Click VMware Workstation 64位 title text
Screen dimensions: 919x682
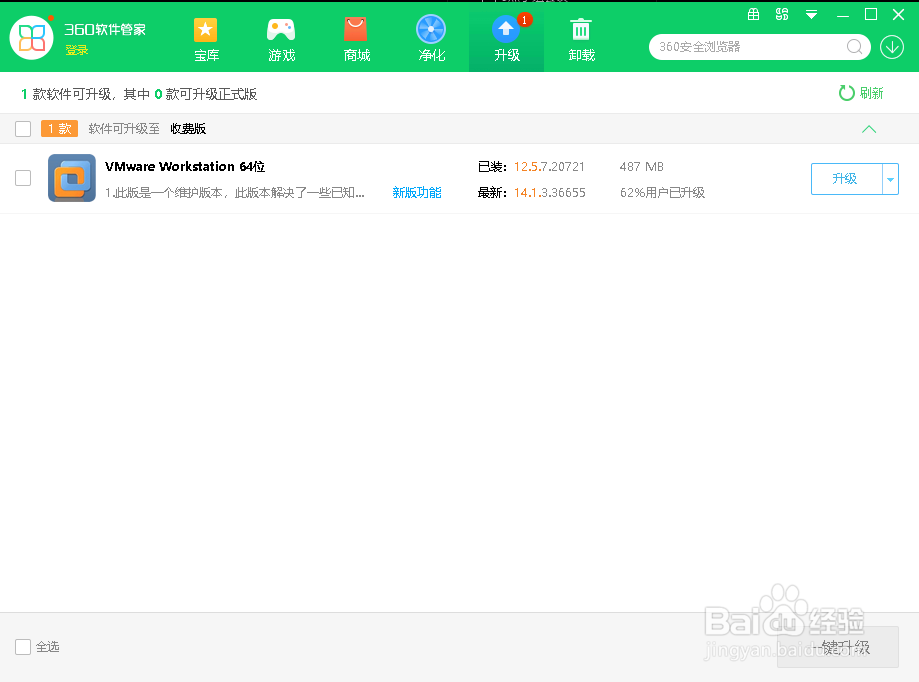(185, 166)
